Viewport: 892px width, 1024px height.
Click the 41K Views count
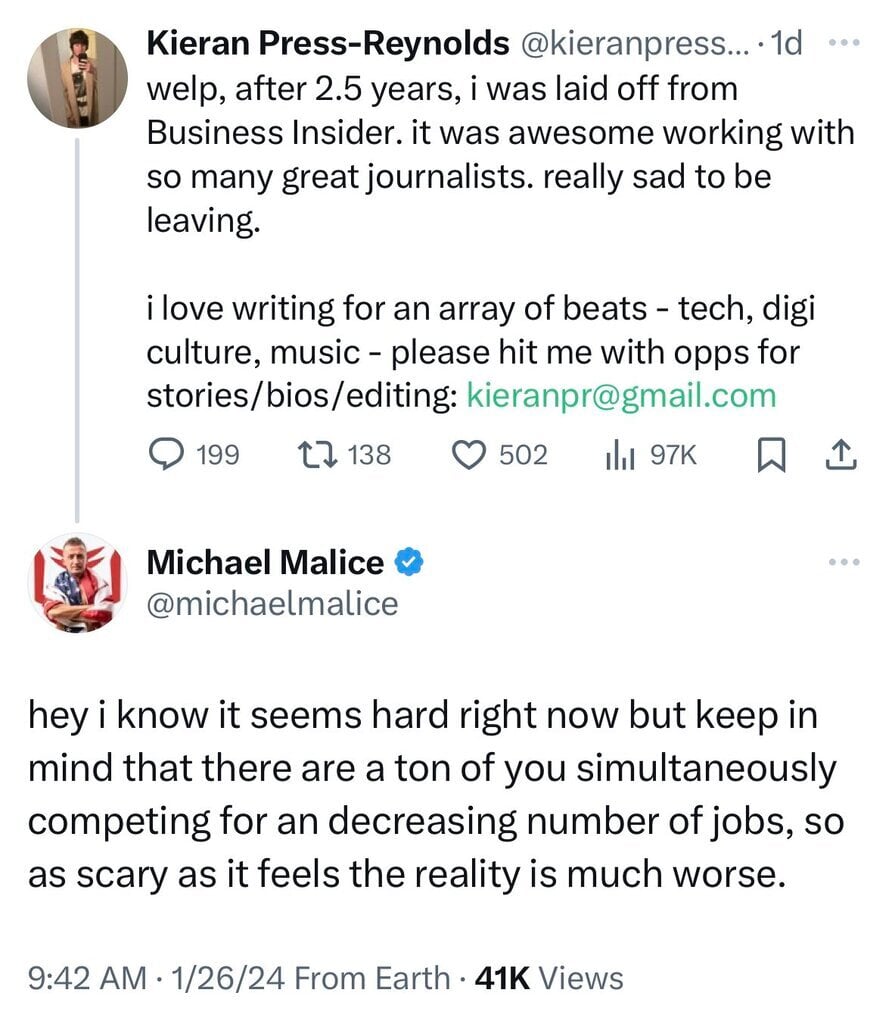coord(549,978)
